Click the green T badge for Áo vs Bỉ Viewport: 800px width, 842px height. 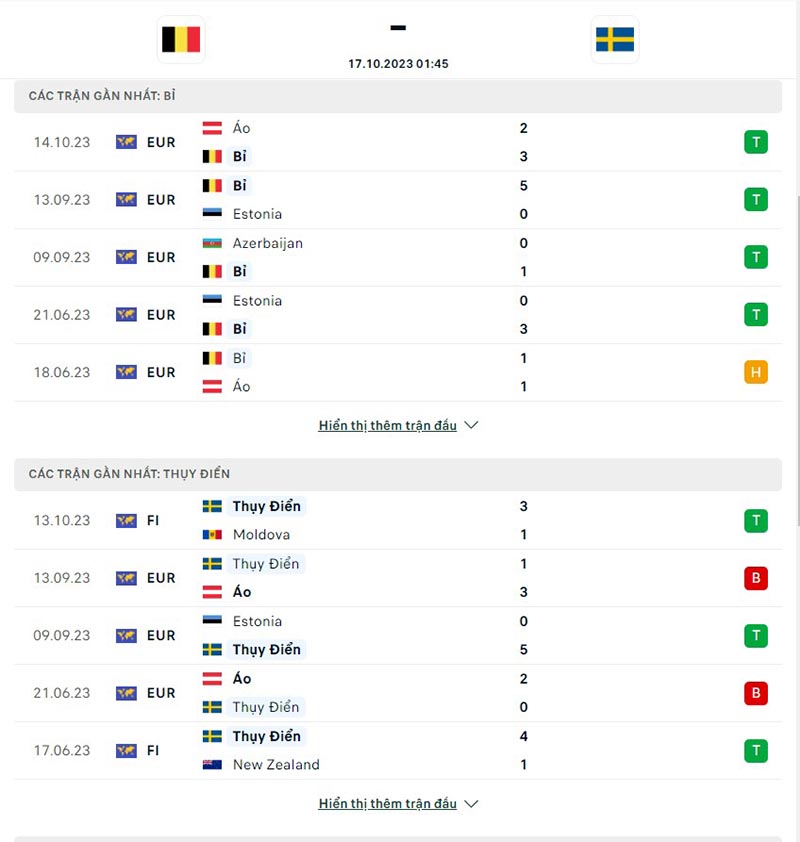point(756,142)
